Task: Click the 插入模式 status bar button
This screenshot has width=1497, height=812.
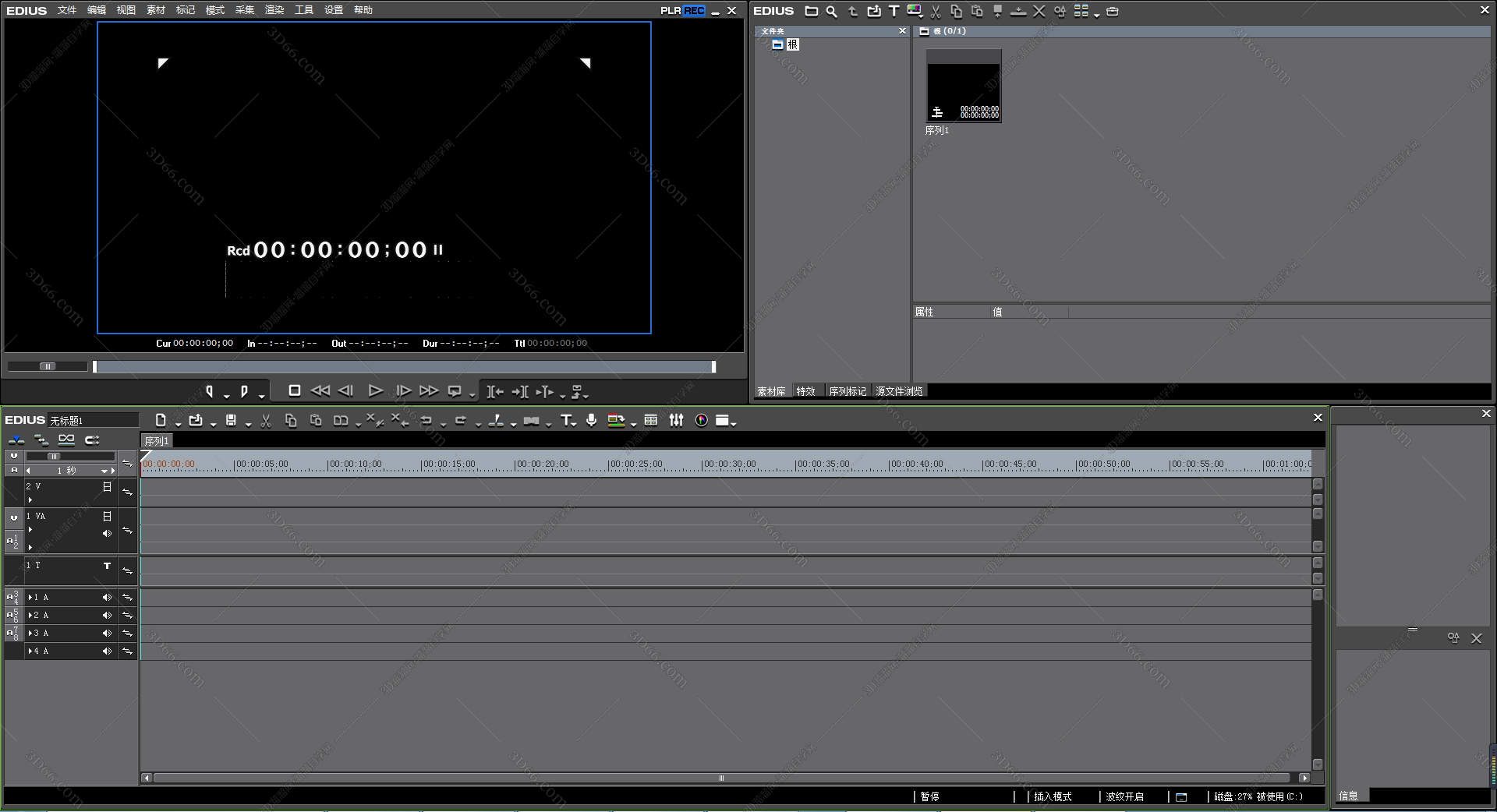Action: [x=1053, y=796]
